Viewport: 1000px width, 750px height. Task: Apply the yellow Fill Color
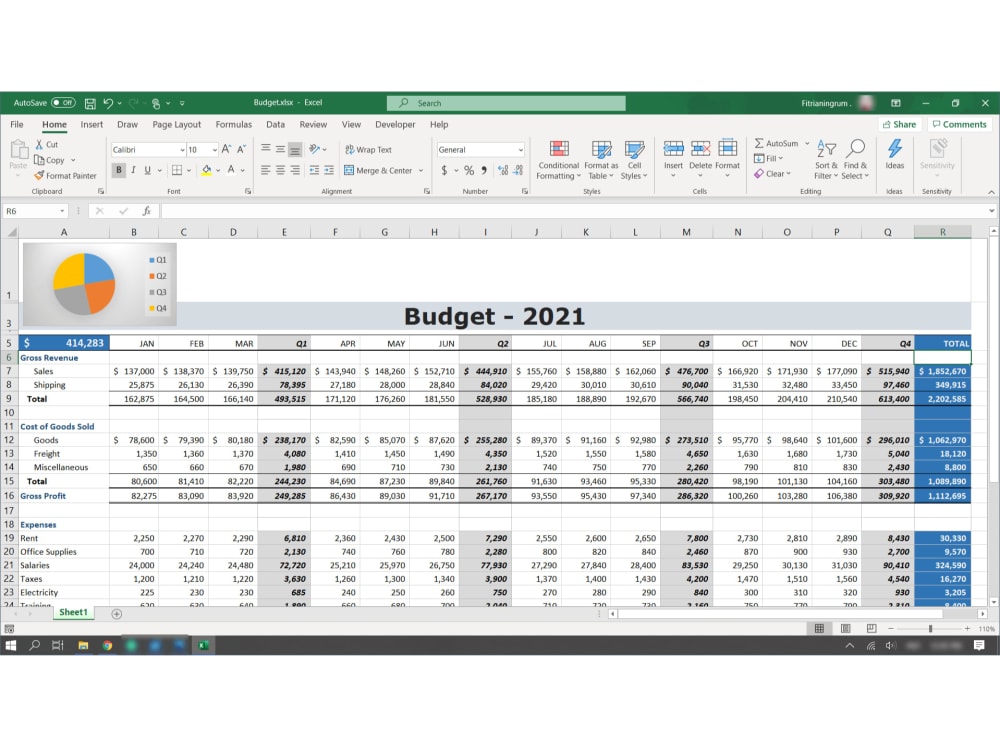click(206, 170)
